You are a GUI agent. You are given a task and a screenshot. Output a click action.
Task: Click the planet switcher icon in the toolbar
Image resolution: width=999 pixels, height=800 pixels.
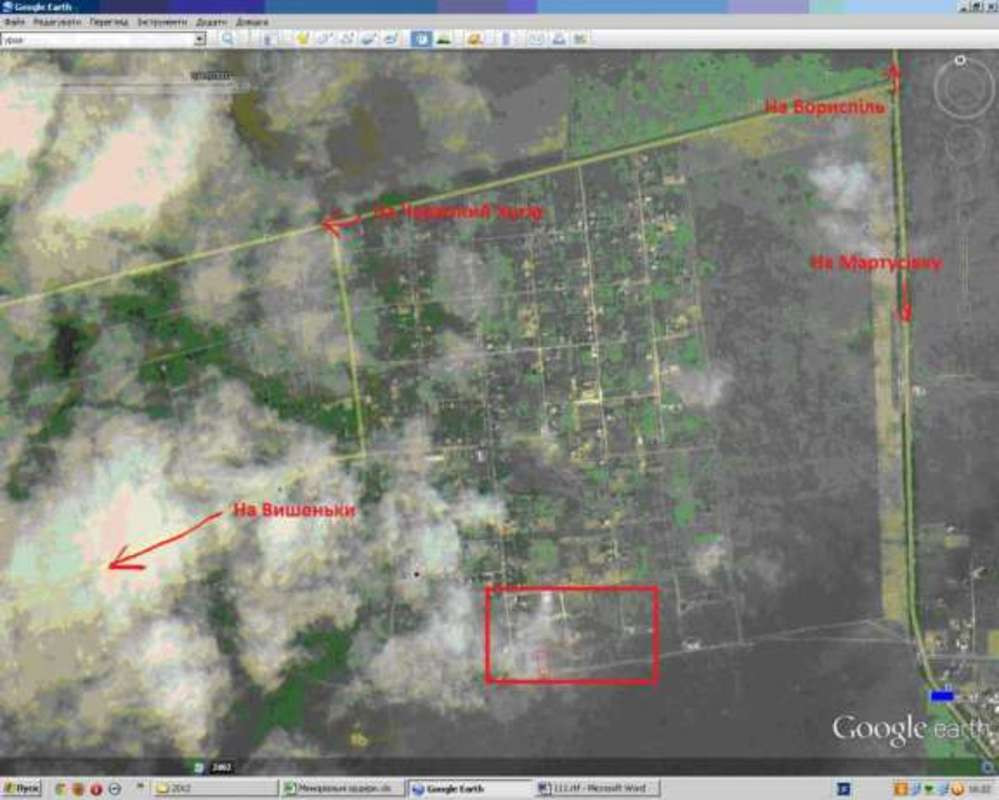pos(474,39)
